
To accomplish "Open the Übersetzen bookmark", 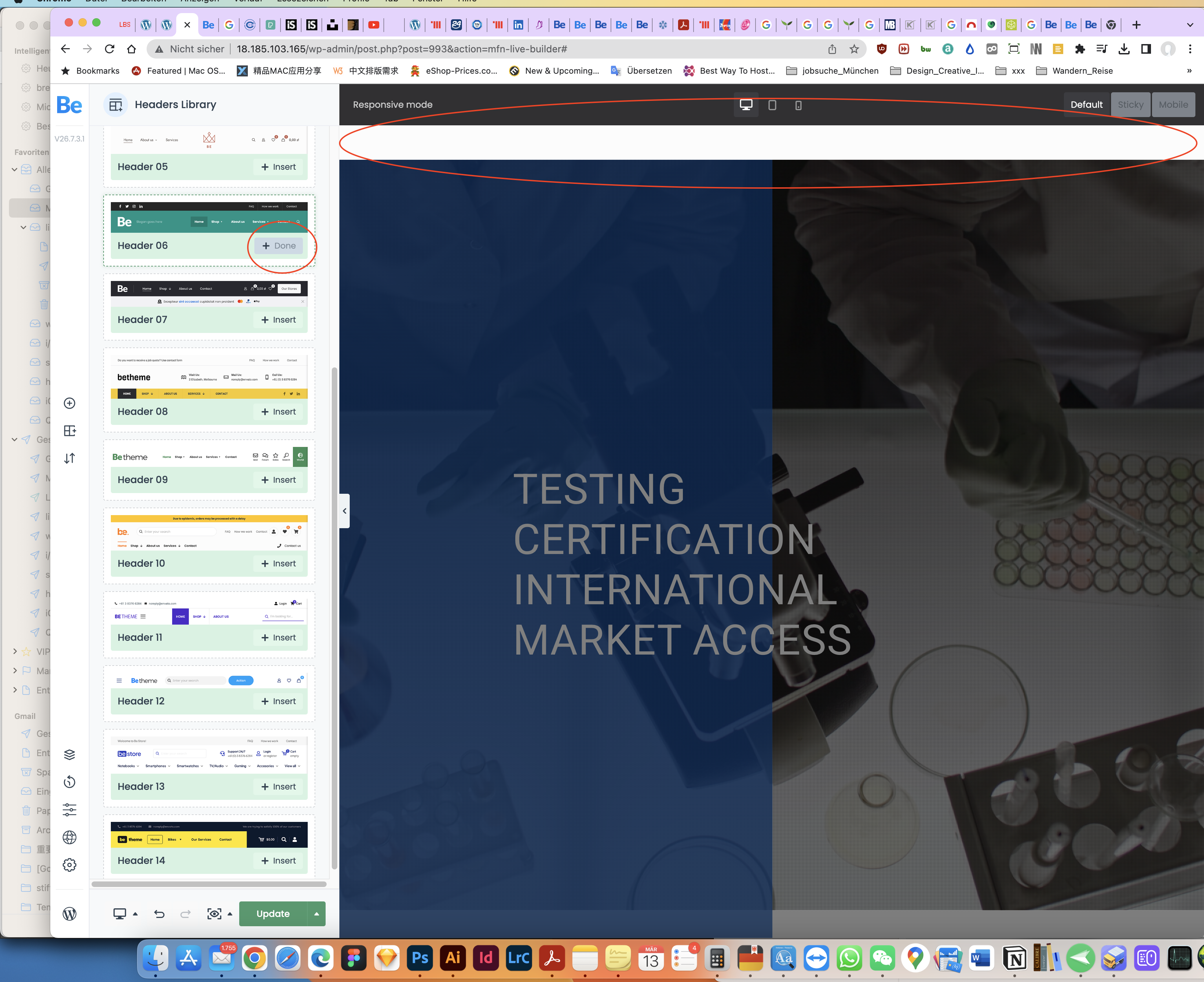I will pos(641,71).
